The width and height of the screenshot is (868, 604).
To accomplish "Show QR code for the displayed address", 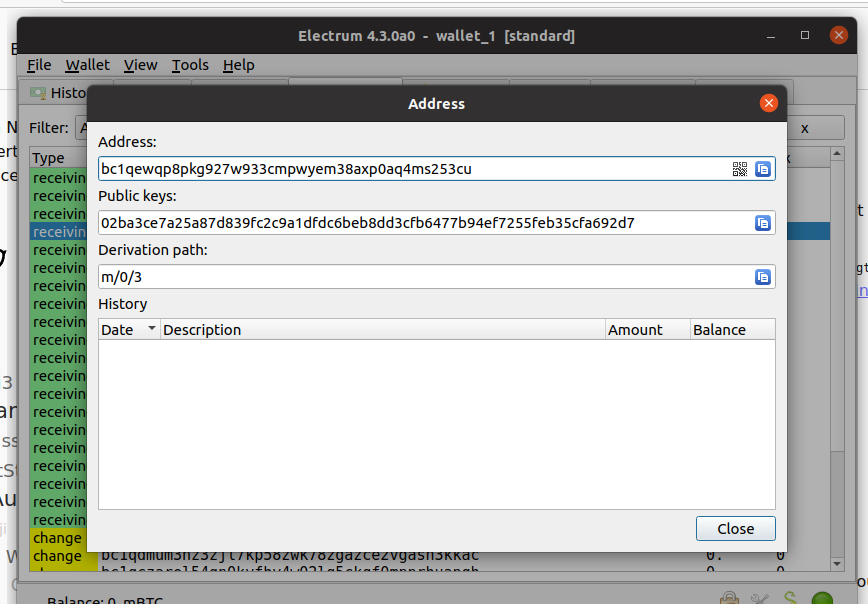I will (740, 169).
